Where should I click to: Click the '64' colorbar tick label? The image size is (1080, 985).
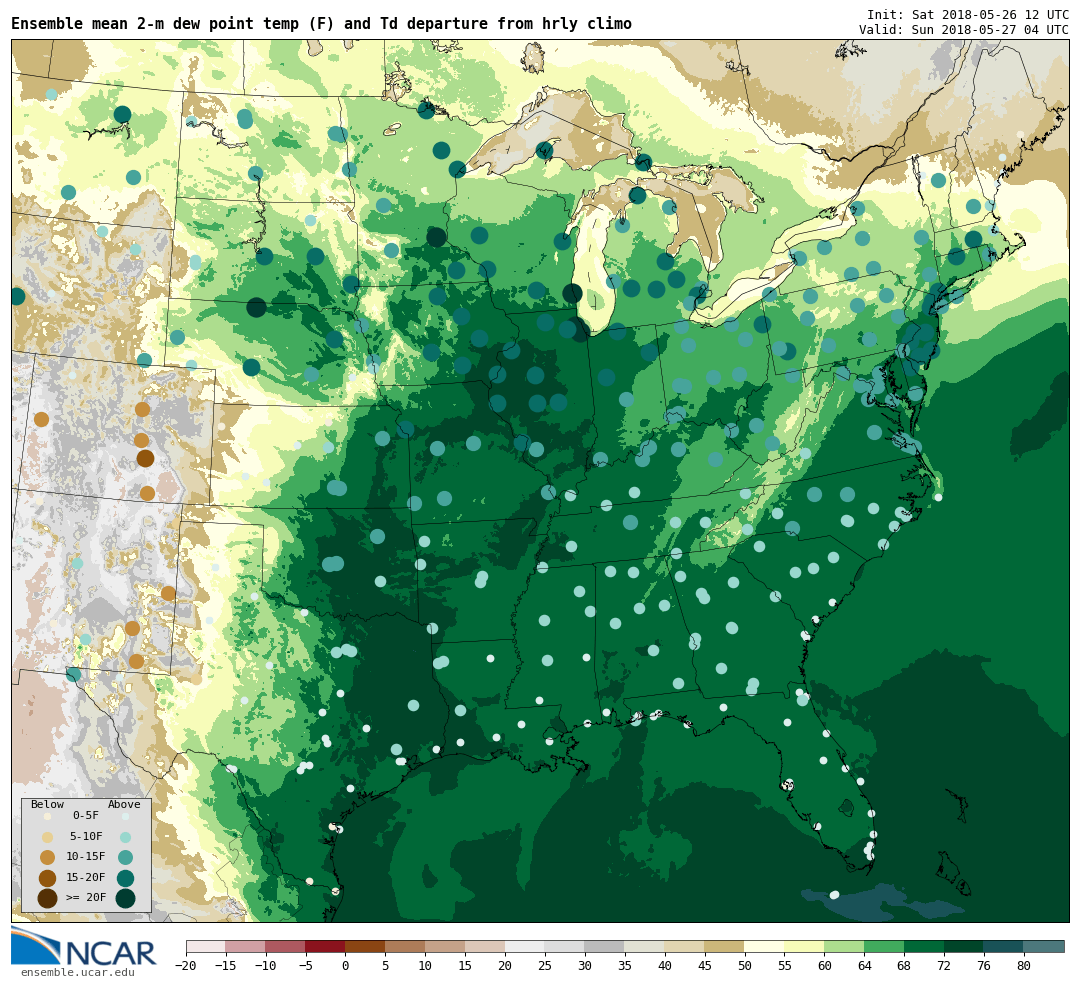click(x=864, y=966)
